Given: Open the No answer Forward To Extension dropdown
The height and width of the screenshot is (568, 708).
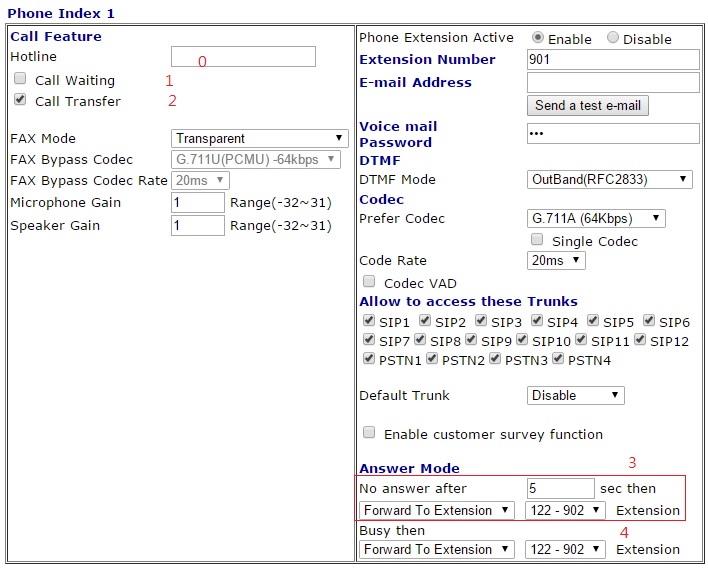Looking at the screenshot, I should (x=437, y=510).
